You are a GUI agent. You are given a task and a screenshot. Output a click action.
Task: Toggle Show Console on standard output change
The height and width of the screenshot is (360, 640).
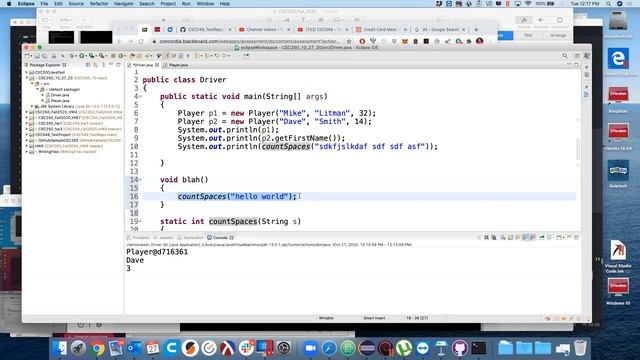525,237
